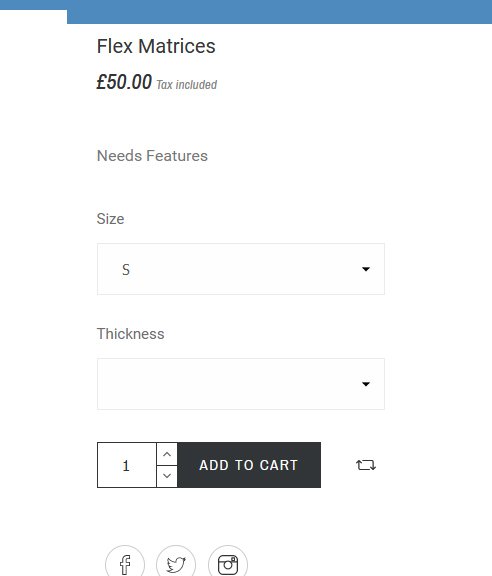The width and height of the screenshot is (492, 576).
Task: Share product on Twitter
Action: pyautogui.click(x=176, y=563)
